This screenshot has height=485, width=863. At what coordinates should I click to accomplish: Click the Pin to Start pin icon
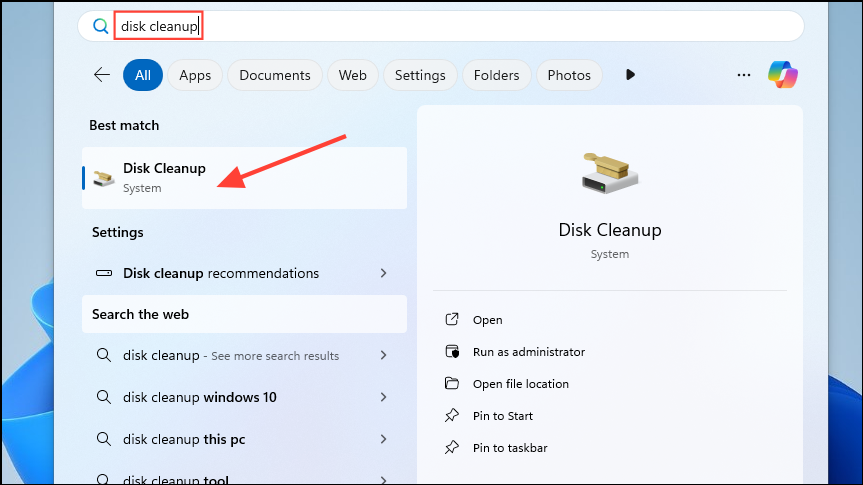[x=452, y=415]
